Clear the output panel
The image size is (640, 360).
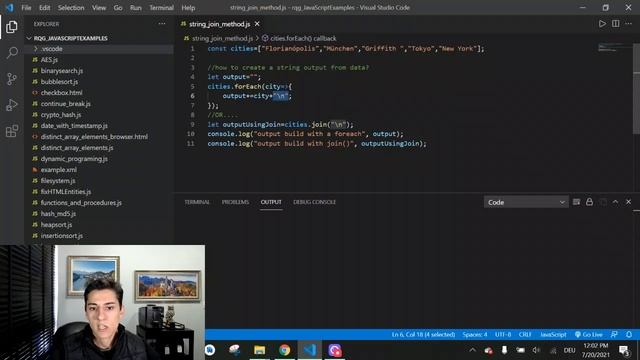tap(576, 202)
